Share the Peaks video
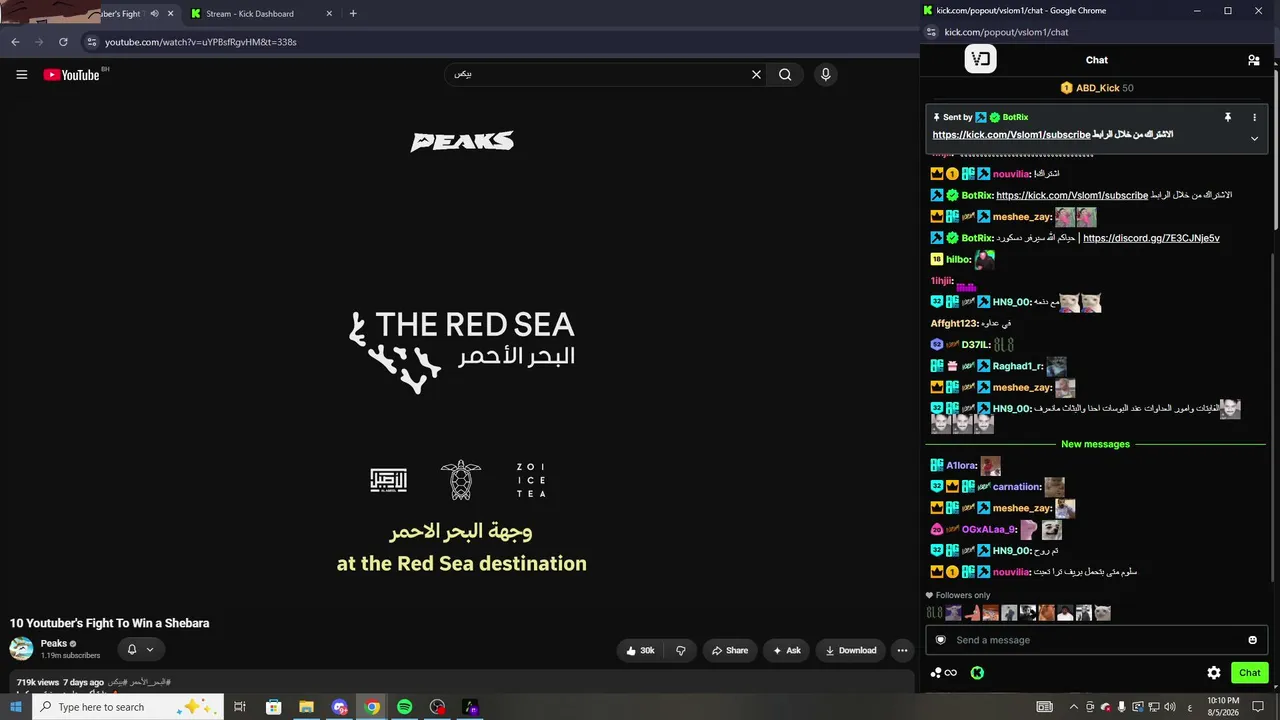This screenshot has height=720, width=1280. pyautogui.click(x=730, y=650)
